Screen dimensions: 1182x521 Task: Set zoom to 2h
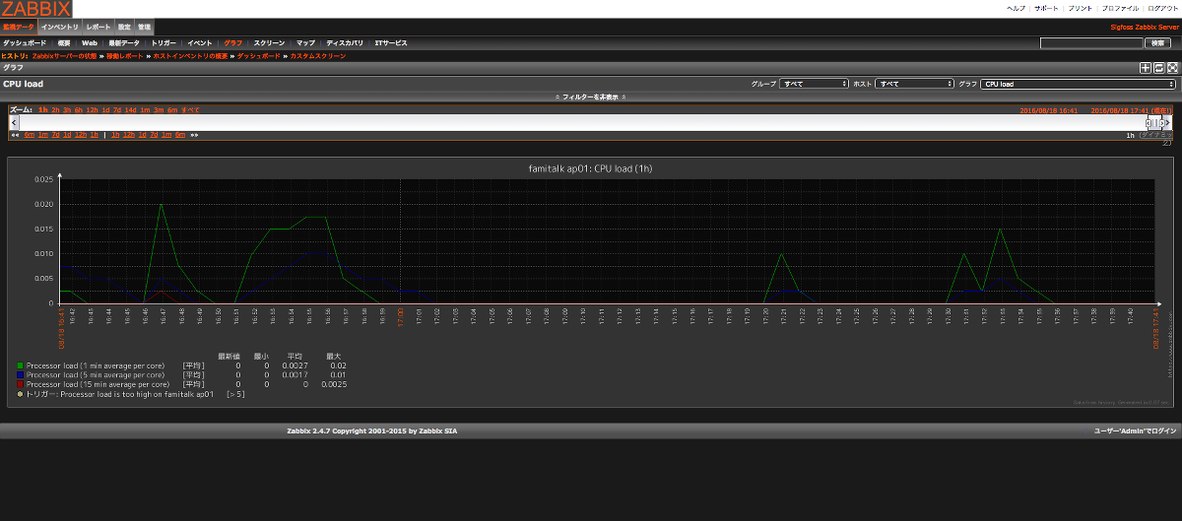(55, 110)
